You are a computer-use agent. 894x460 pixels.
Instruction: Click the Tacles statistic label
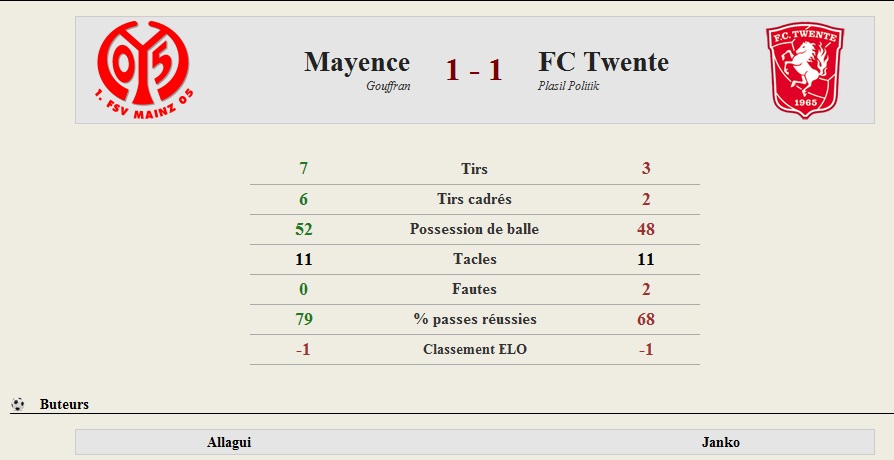(x=474, y=259)
